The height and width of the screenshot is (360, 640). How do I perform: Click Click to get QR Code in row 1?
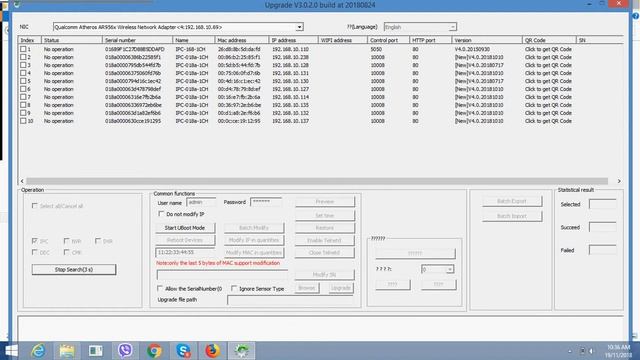tap(548, 49)
